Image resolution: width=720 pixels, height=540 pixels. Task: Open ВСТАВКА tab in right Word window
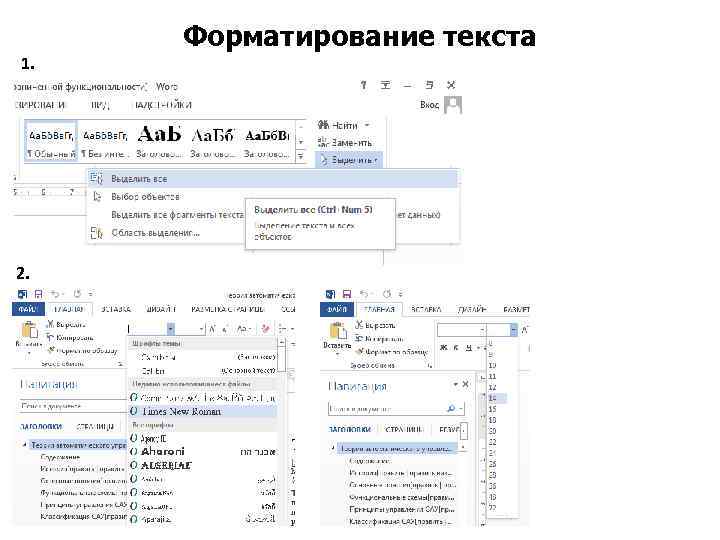426,309
